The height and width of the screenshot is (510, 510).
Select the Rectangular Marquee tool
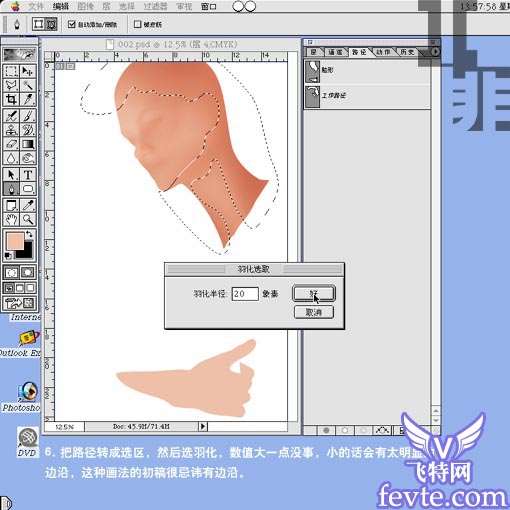point(11,71)
